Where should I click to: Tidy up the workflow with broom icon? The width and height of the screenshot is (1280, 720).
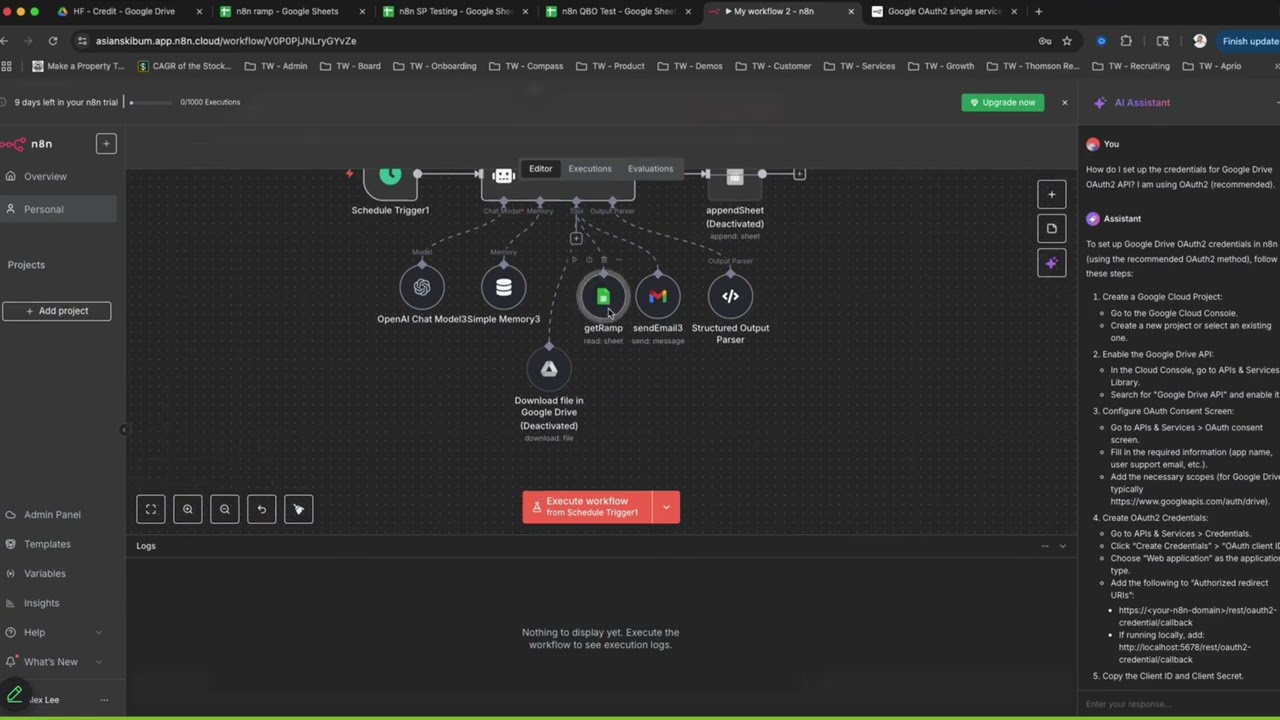(x=298, y=509)
